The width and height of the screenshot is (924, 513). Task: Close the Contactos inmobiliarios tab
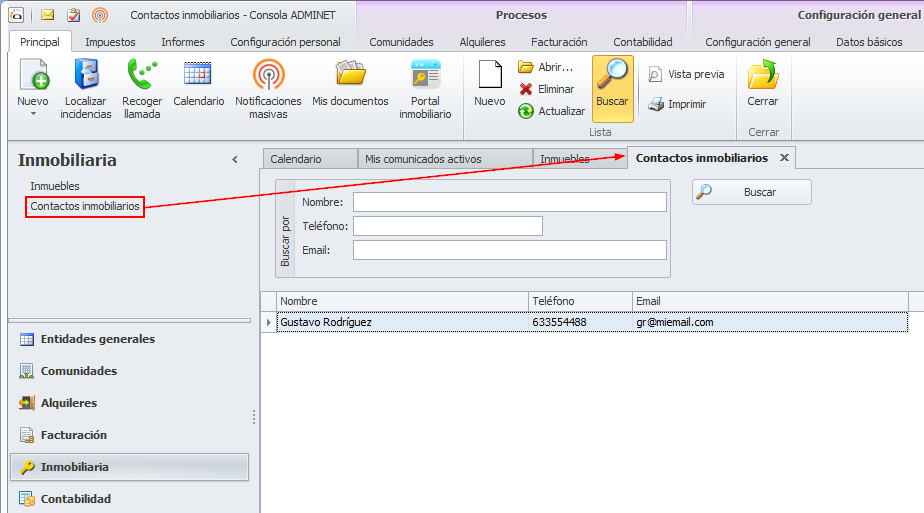point(784,158)
